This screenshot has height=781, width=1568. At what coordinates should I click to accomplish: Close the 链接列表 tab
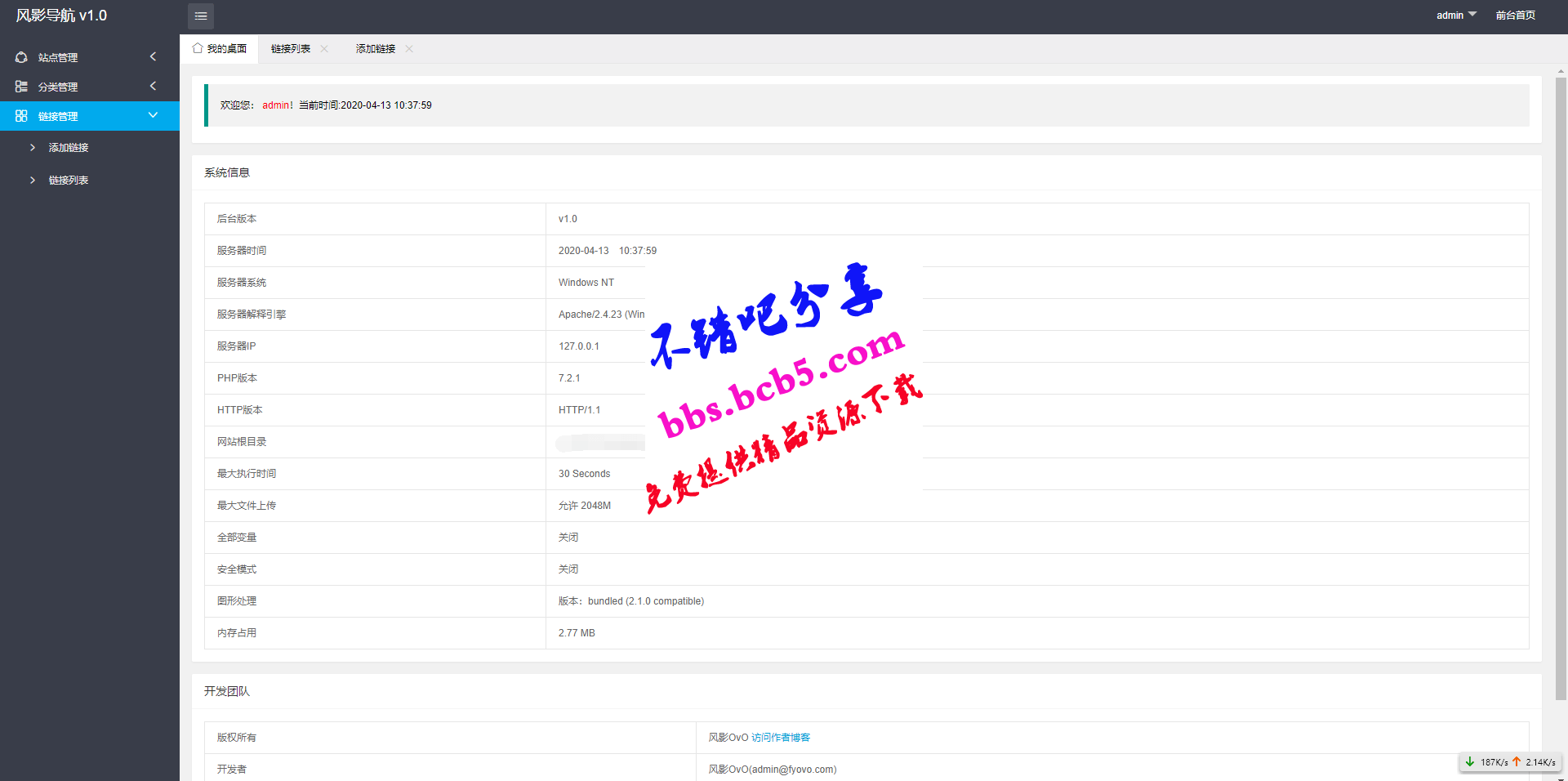point(324,49)
